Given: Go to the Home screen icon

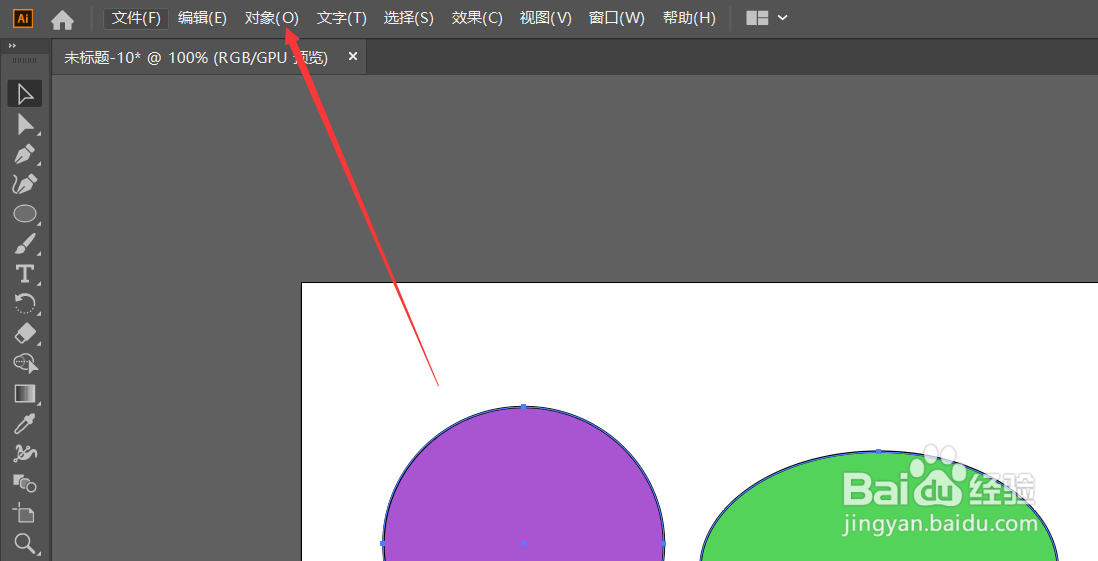Looking at the screenshot, I should [62, 19].
